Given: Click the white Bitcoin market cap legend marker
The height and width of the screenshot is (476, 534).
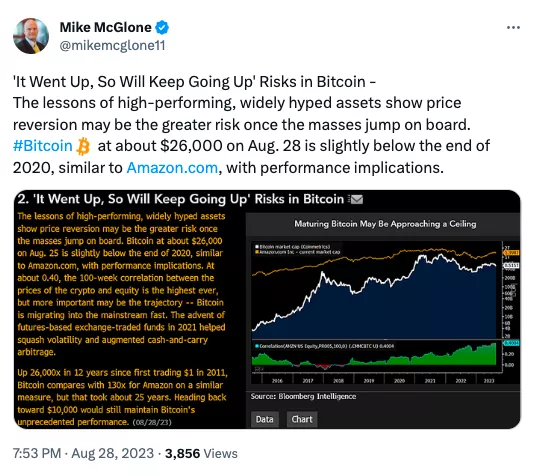Looking at the screenshot, I should click(257, 247).
